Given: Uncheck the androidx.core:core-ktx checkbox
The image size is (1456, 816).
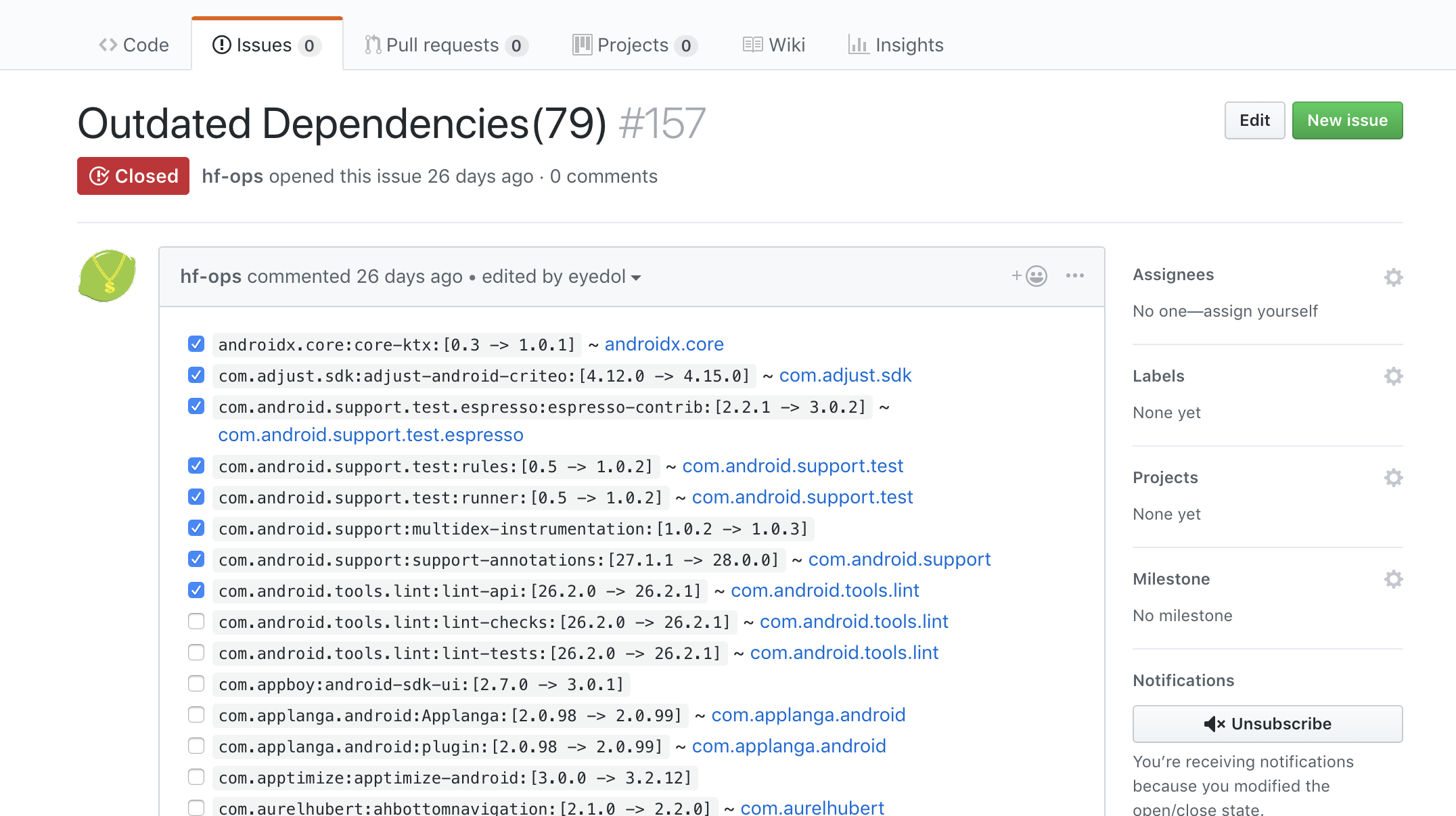Looking at the screenshot, I should (x=196, y=344).
